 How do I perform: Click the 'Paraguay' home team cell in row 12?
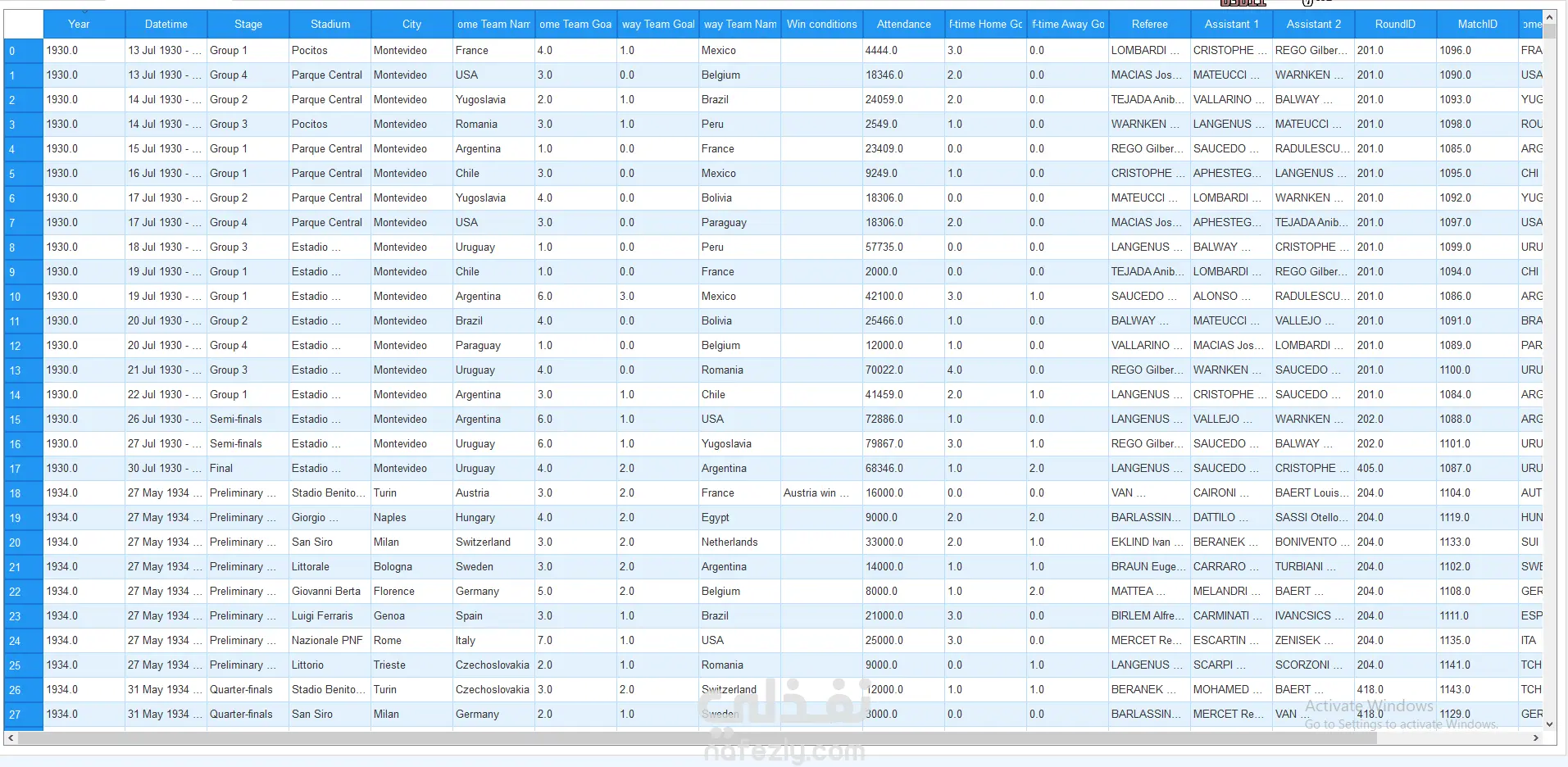[494, 346]
